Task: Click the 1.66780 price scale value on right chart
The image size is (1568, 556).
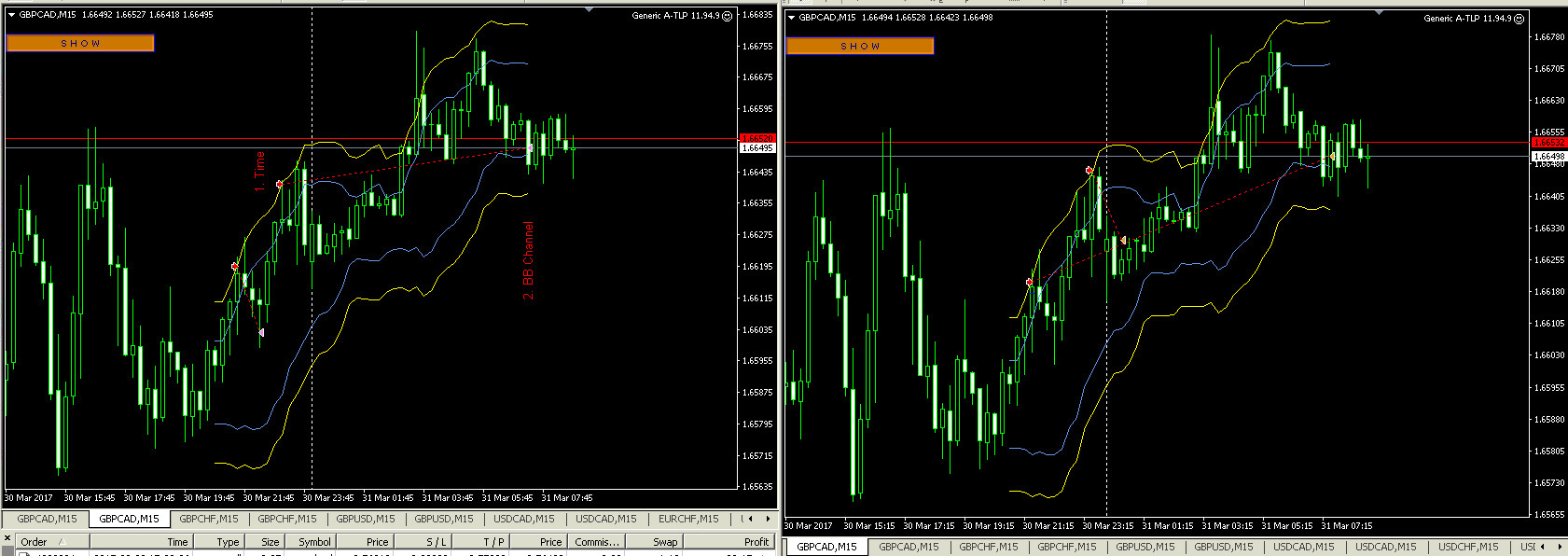Action: [1548, 37]
